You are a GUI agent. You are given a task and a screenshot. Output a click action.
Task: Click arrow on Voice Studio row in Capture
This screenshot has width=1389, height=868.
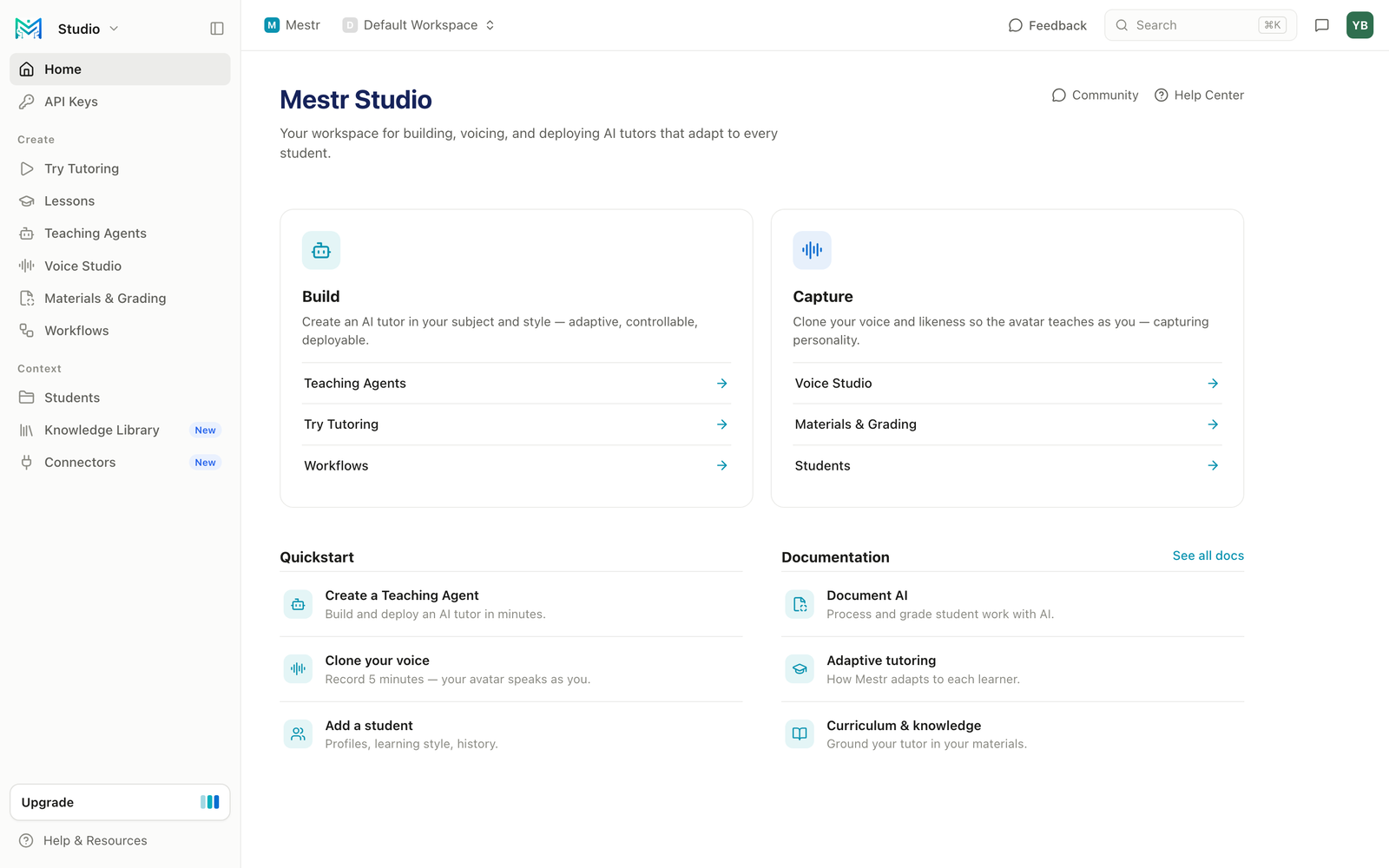coord(1213,383)
